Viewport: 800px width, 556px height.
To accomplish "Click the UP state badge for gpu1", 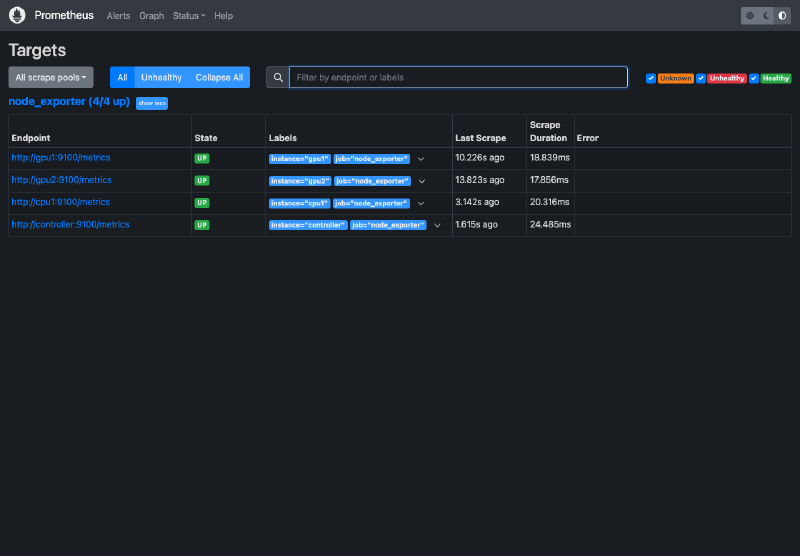I will click(x=202, y=158).
